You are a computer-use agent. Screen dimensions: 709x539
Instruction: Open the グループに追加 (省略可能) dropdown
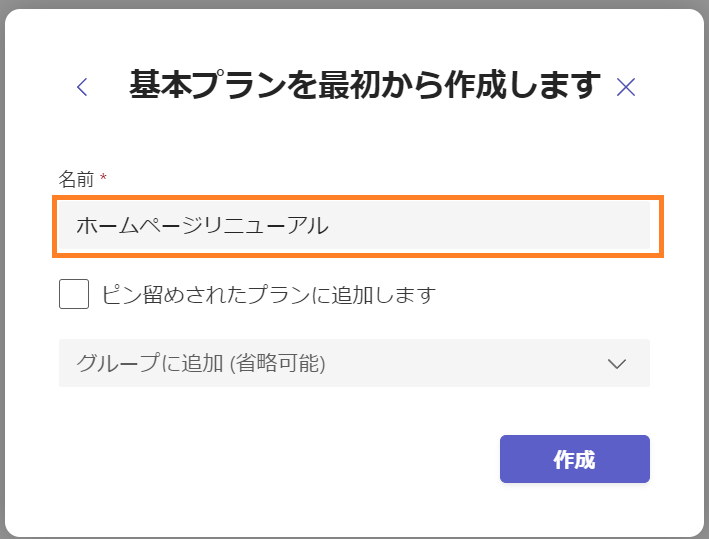tap(354, 363)
